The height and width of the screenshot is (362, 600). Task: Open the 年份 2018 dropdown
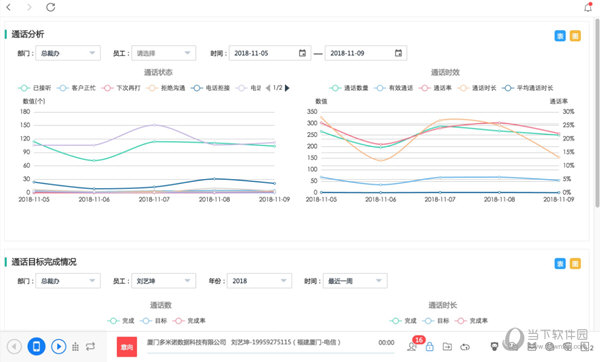click(x=259, y=281)
